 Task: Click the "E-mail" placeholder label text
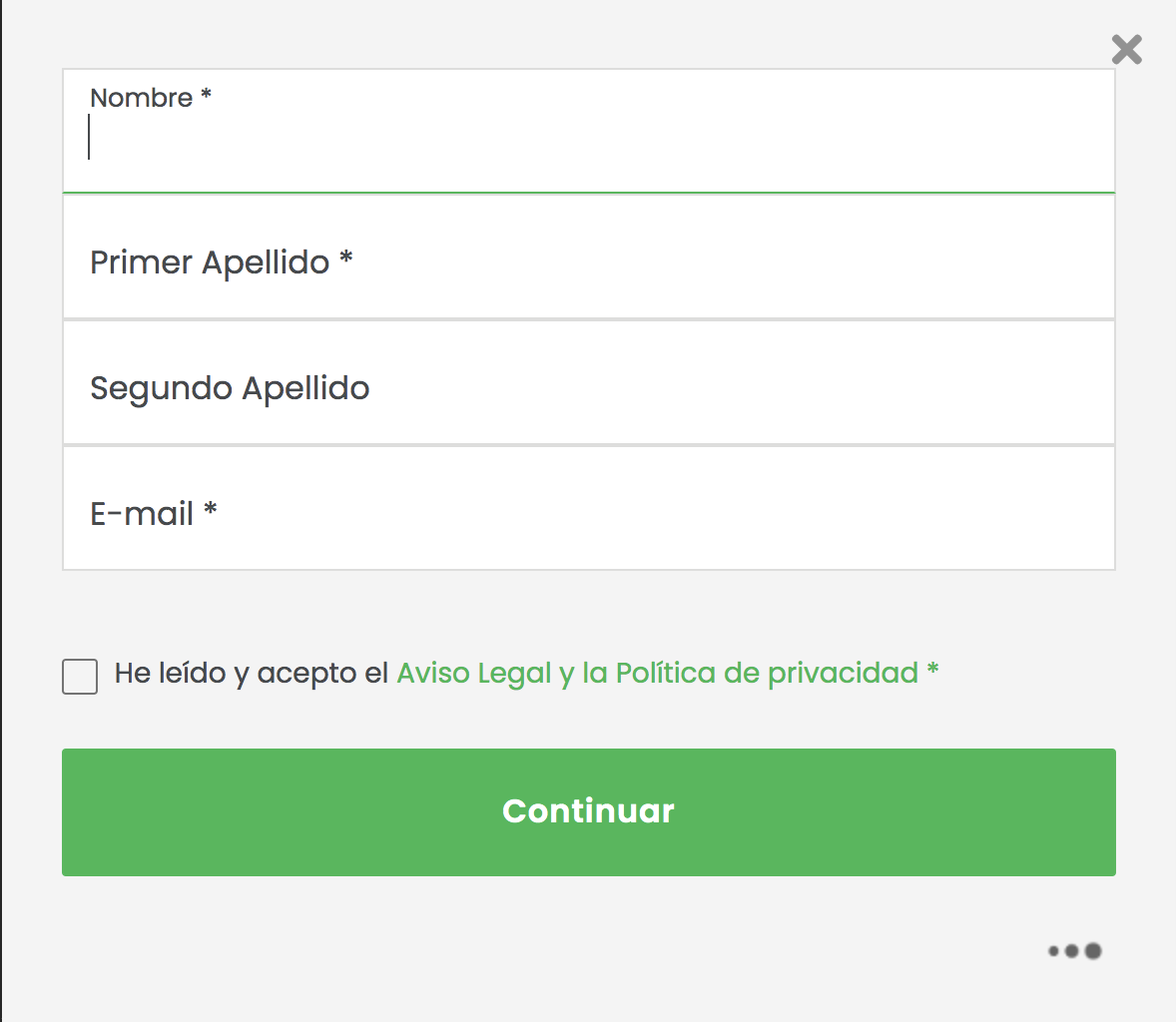[x=142, y=514]
